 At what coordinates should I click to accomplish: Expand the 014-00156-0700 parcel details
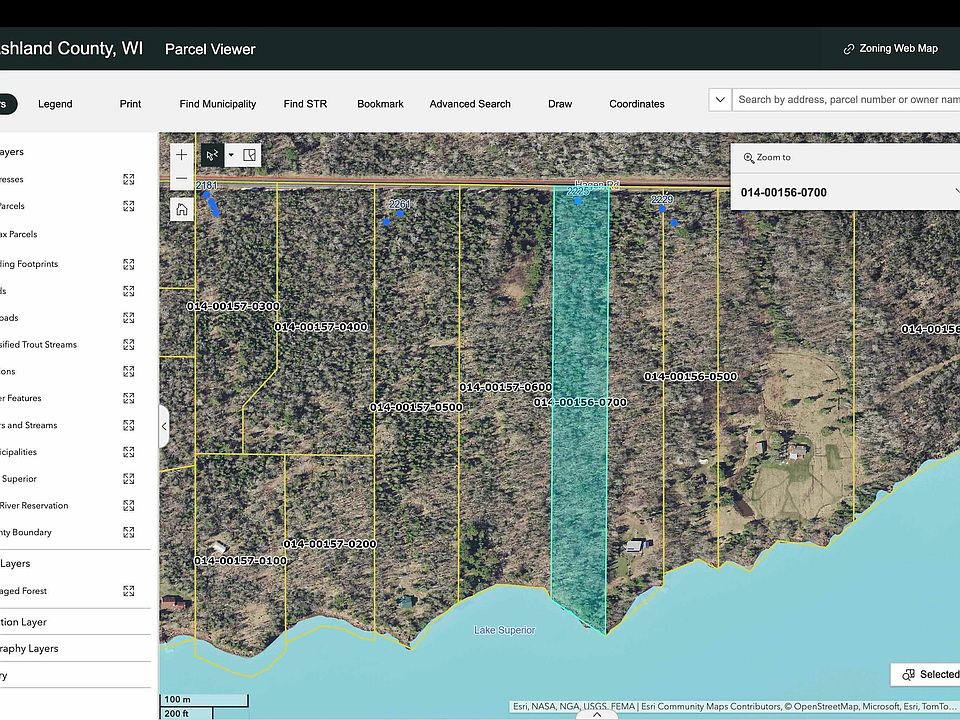point(955,192)
